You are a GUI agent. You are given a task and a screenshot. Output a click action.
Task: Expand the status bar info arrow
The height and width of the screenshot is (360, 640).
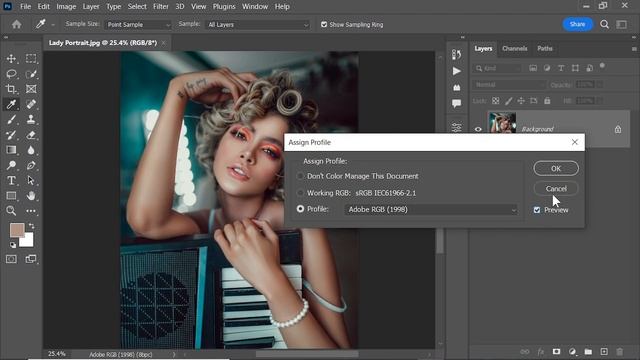(x=174, y=354)
